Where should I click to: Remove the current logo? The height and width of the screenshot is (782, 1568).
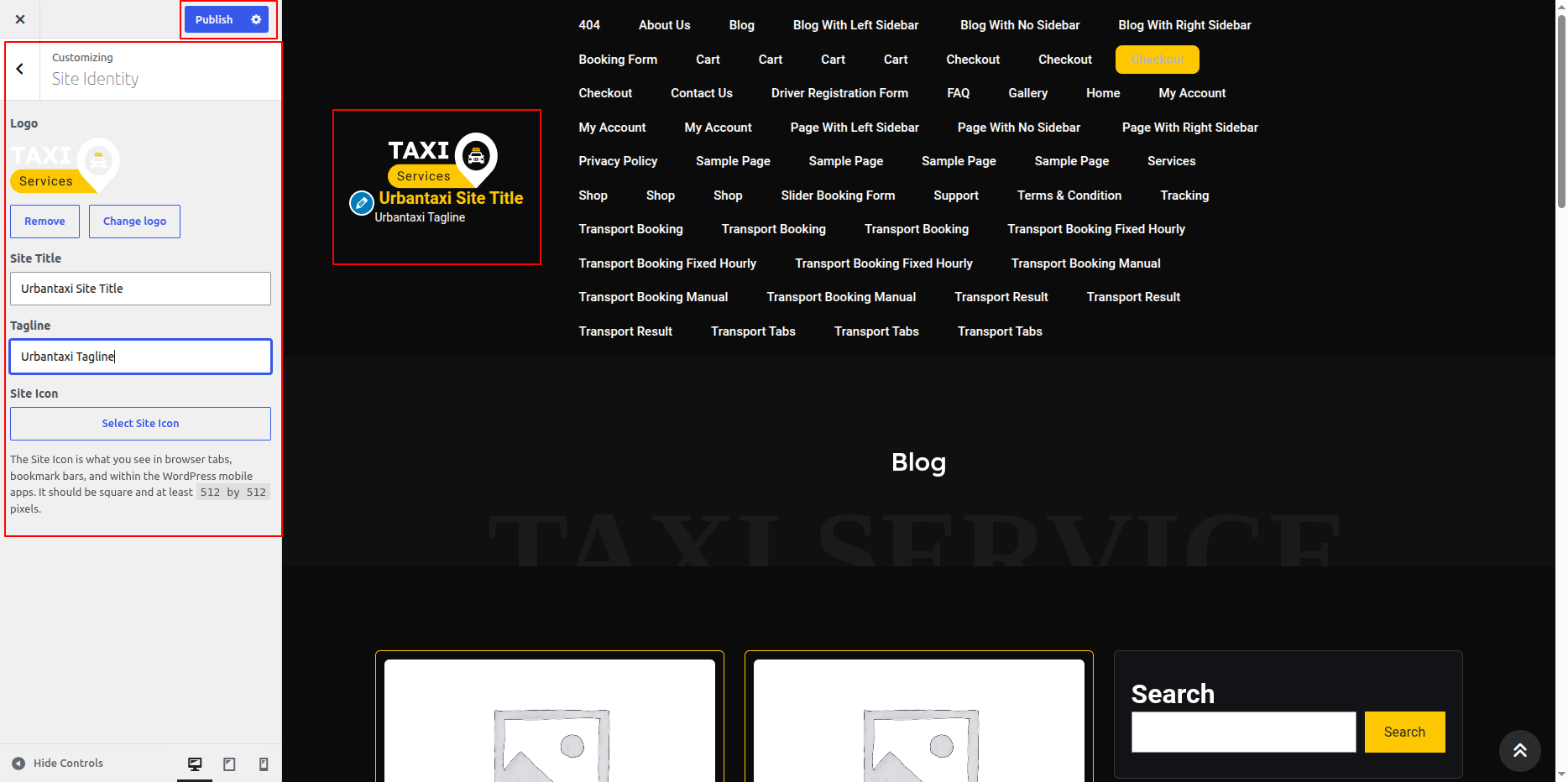(44, 222)
